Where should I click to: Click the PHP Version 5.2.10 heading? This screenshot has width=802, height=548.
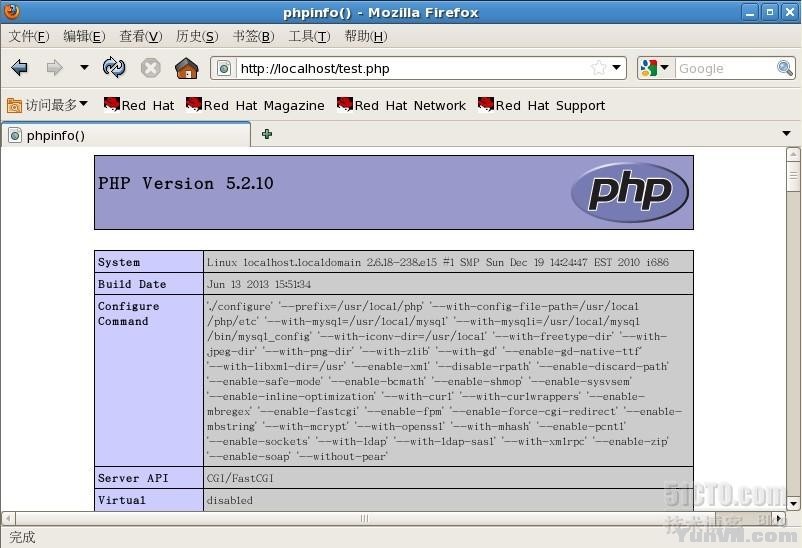(x=186, y=183)
